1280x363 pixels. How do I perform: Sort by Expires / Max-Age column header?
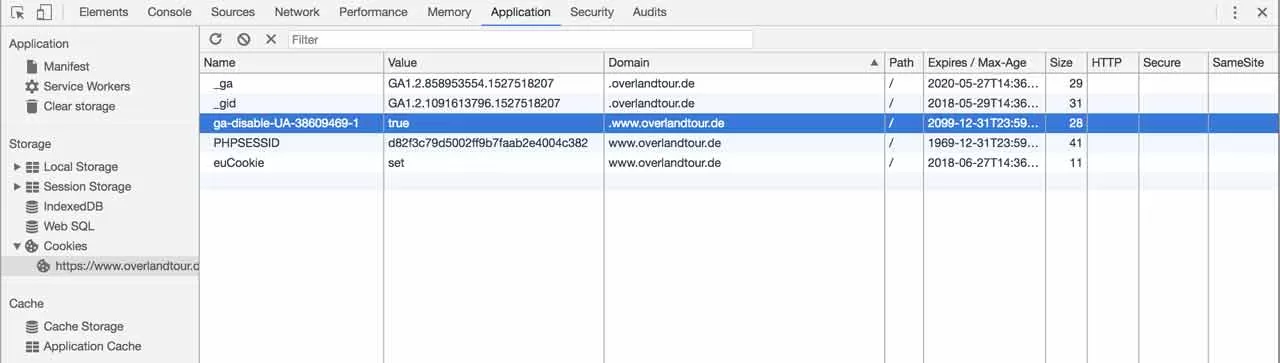[x=984, y=62]
